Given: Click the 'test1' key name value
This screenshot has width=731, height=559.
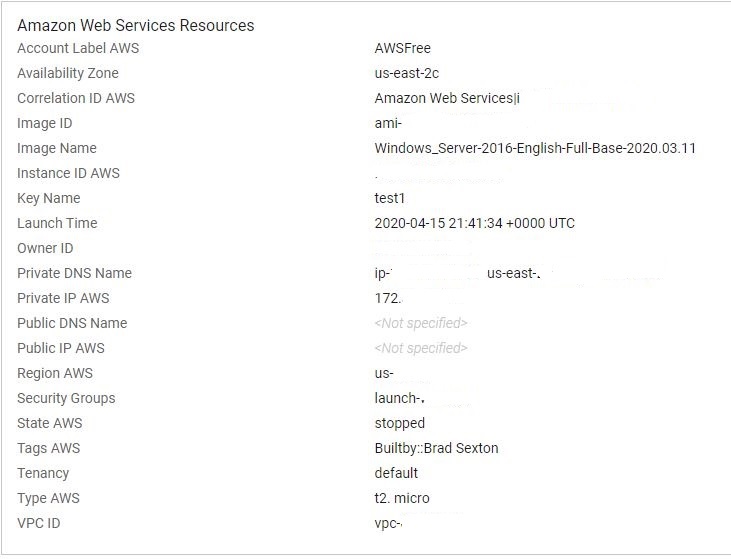Looking at the screenshot, I should coord(389,198).
